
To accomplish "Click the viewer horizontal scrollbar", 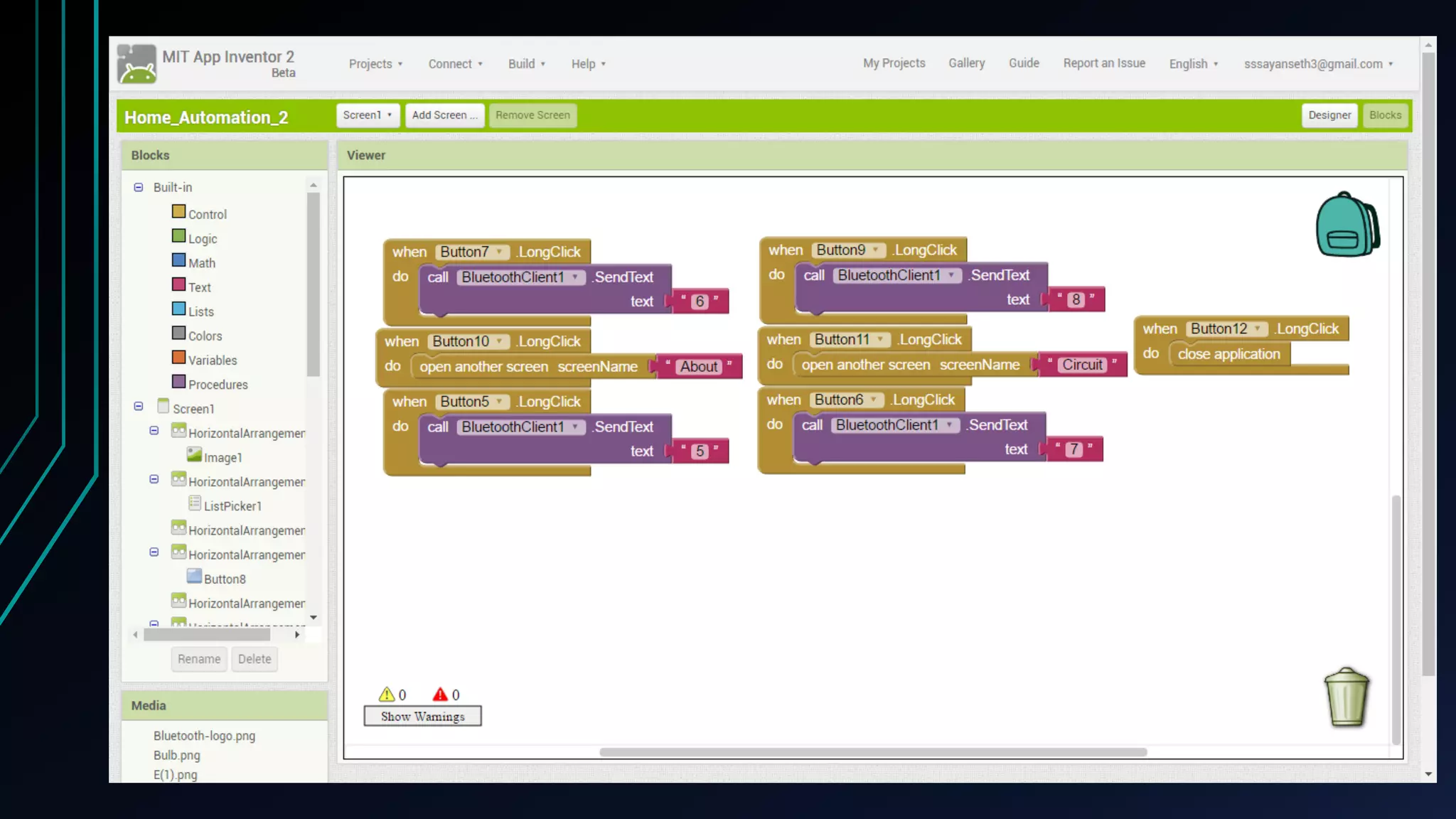I will point(872,751).
